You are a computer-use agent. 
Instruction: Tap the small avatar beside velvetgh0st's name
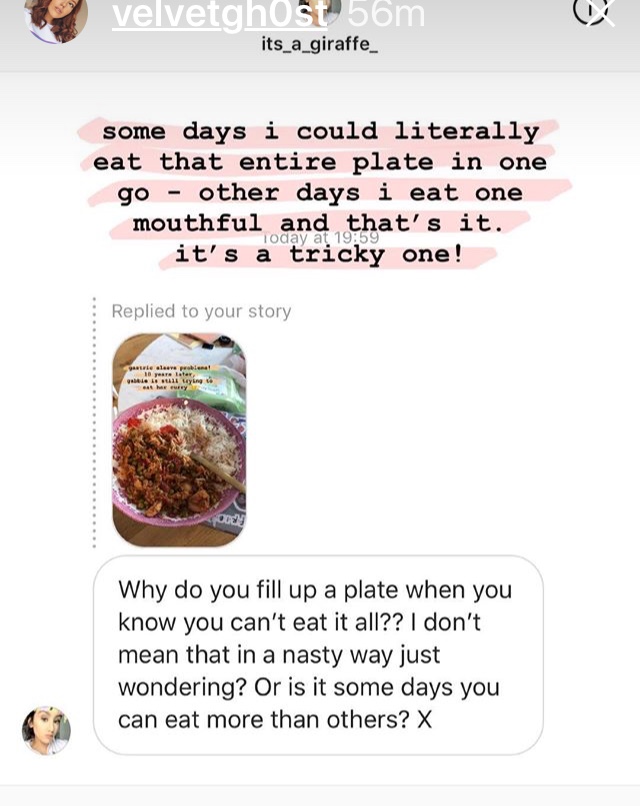pos(329,10)
